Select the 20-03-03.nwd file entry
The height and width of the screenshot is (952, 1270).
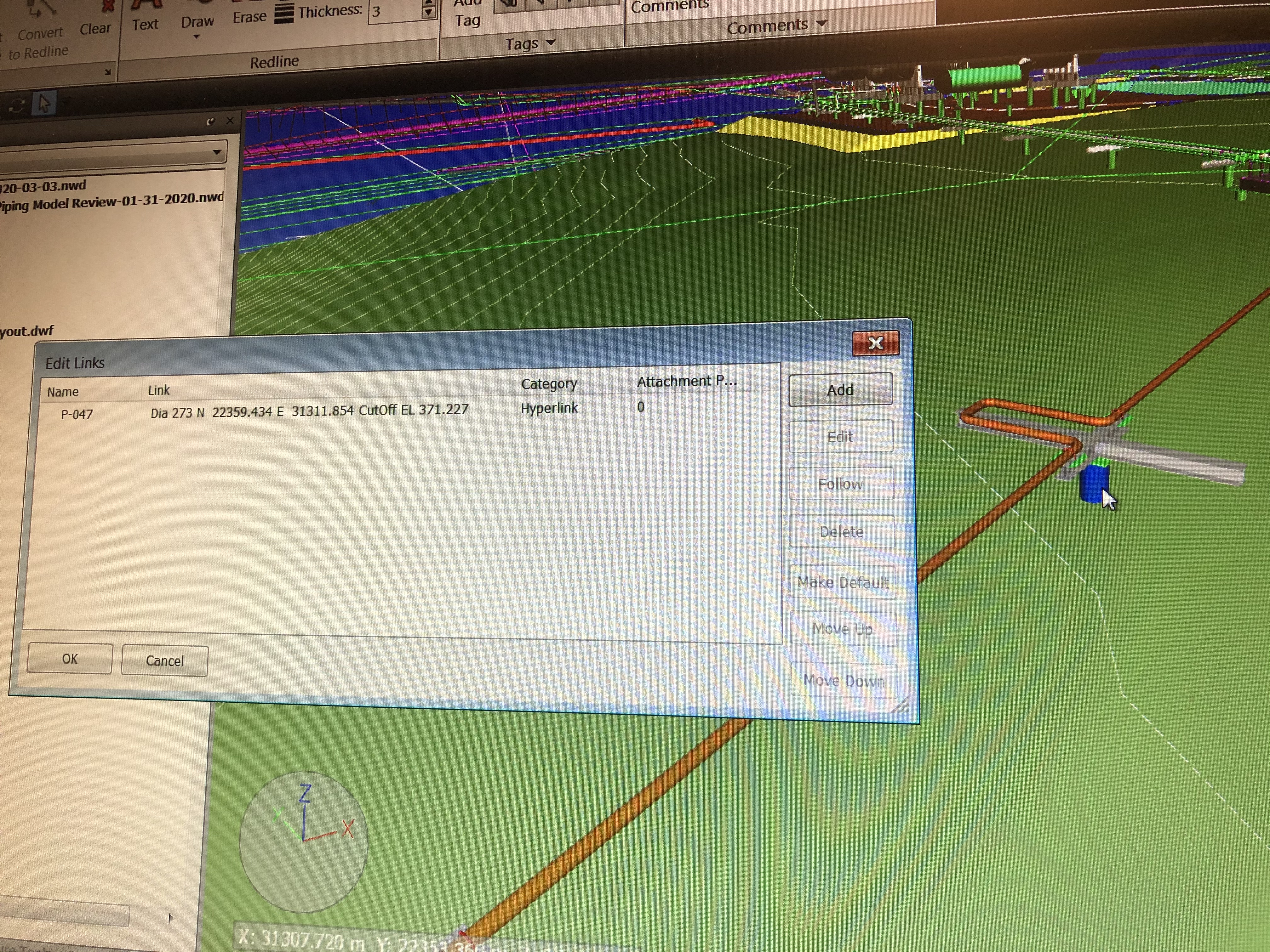43,187
